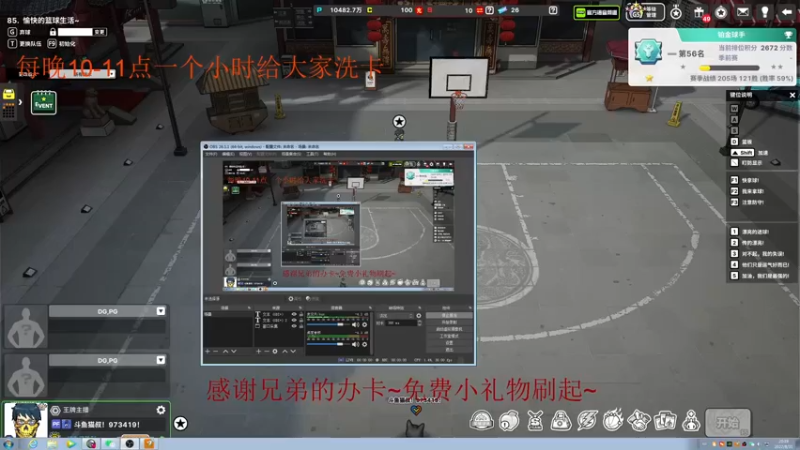Open Internet Explorer from the taskbar
The height and width of the screenshot is (450, 800).
click(32, 444)
